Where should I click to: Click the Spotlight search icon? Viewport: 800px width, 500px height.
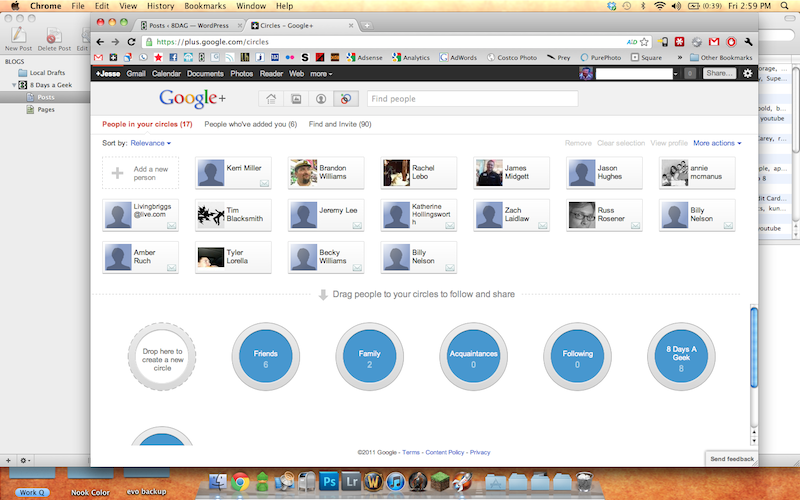click(x=785, y=6)
